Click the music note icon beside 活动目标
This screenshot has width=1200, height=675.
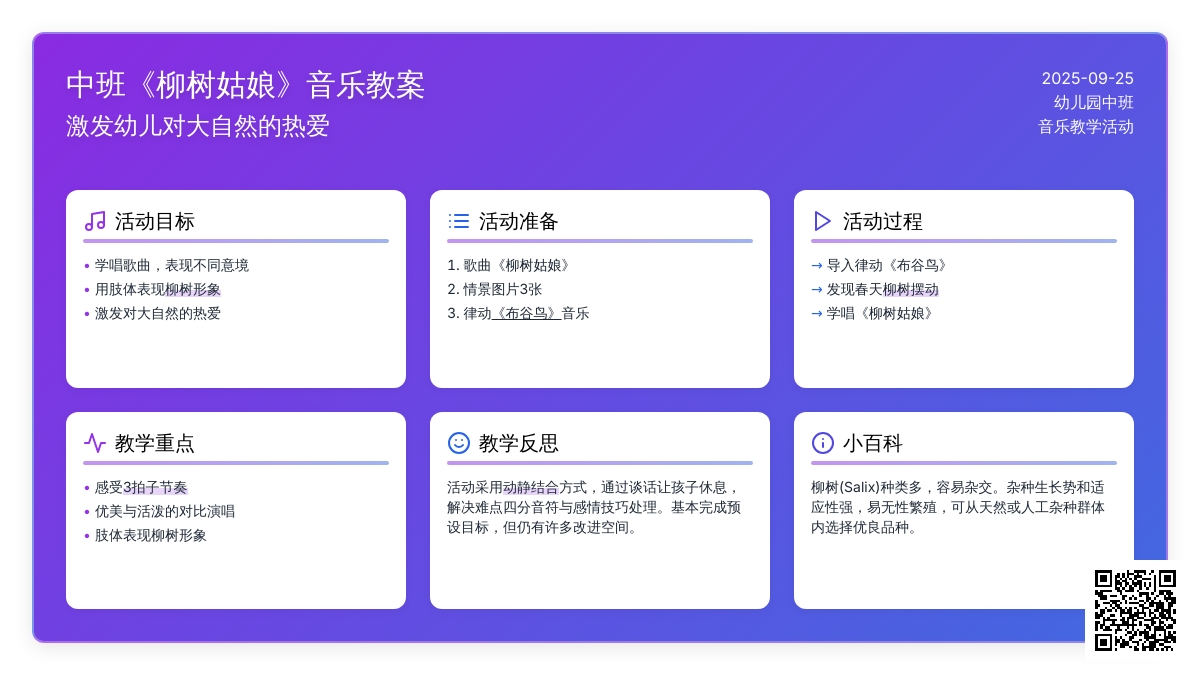pyautogui.click(x=95, y=221)
